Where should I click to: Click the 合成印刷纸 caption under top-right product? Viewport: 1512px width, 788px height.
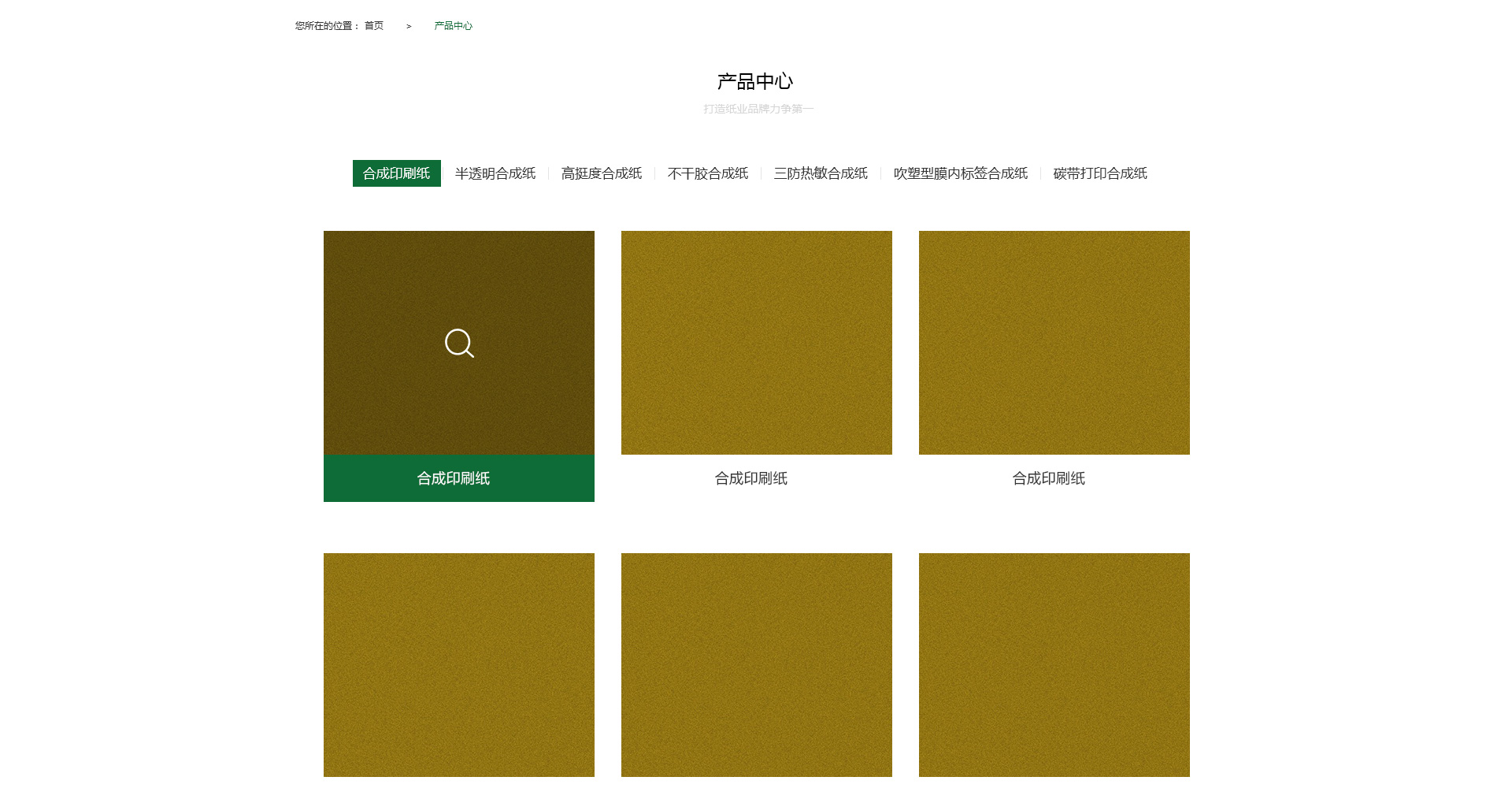click(1048, 478)
